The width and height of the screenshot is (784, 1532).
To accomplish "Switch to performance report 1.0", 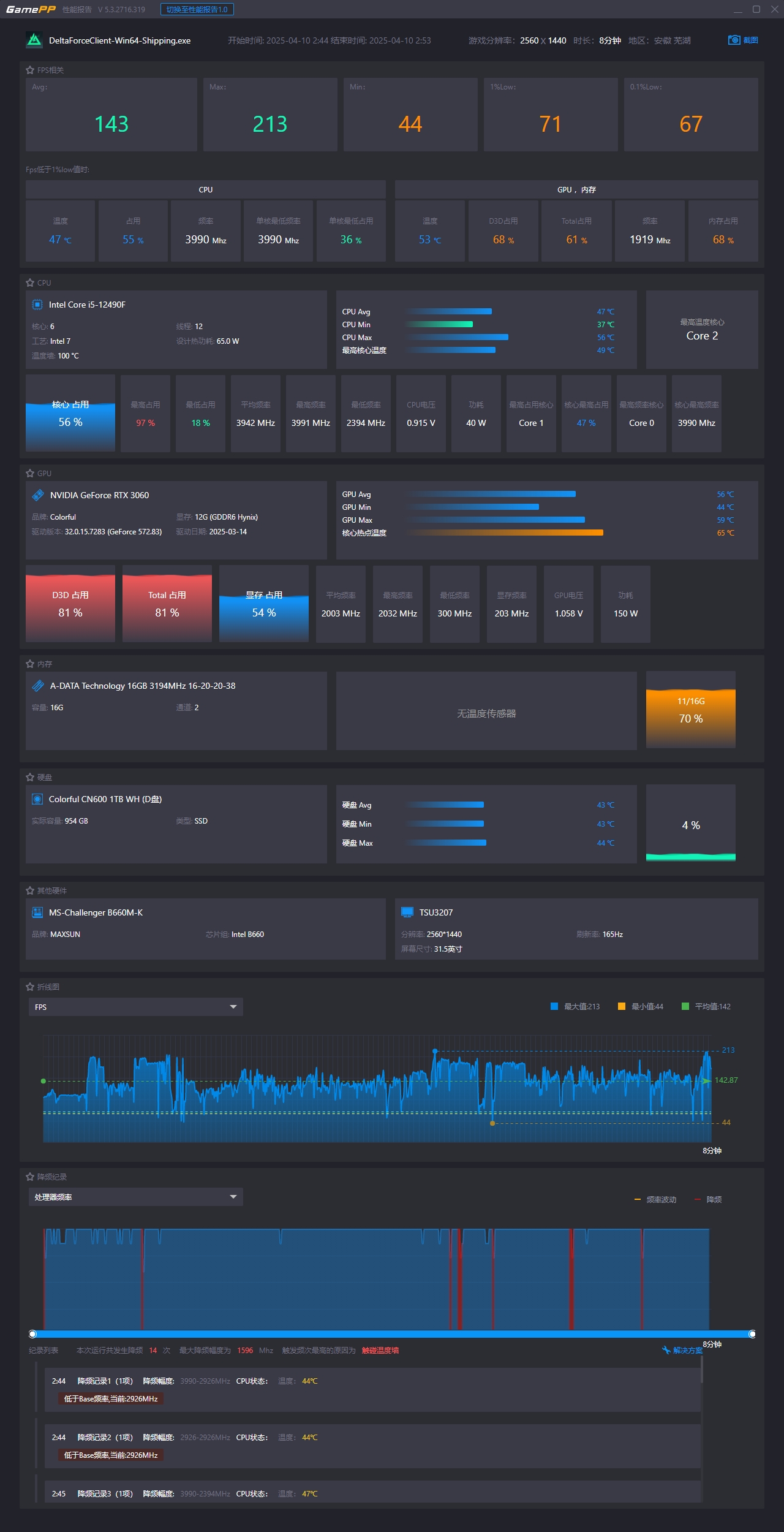I will click(x=197, y=10).
